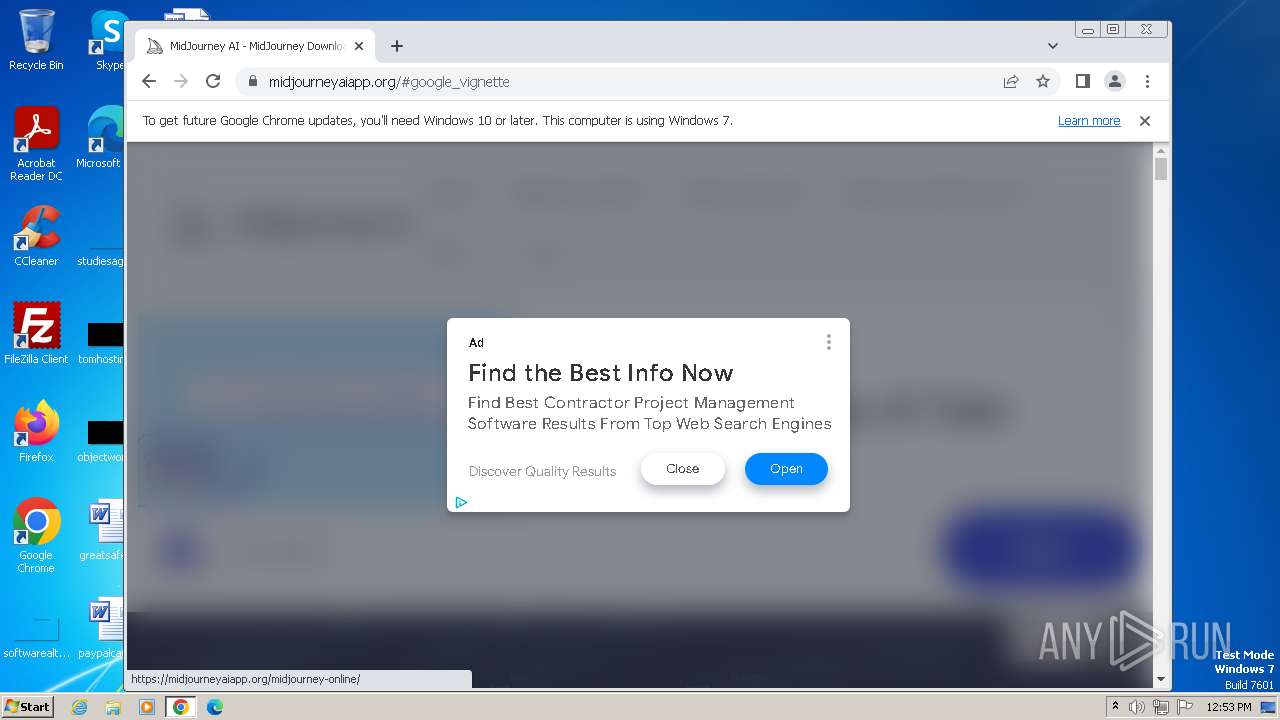Share this page using the share icon
The width and height of the screenshot is (1280, 720).
click(1011, 81)
